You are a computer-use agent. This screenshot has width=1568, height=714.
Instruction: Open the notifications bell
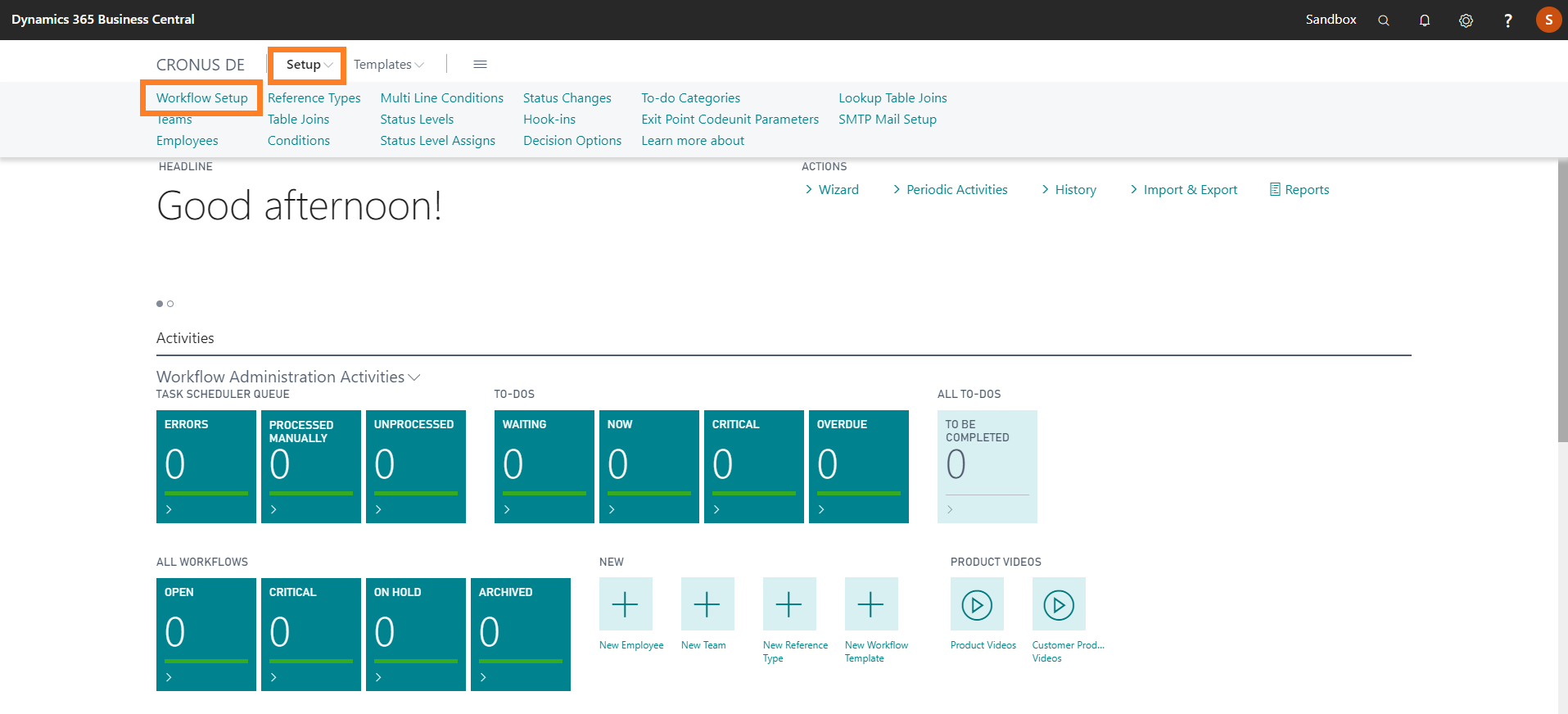pos(1425,20)
